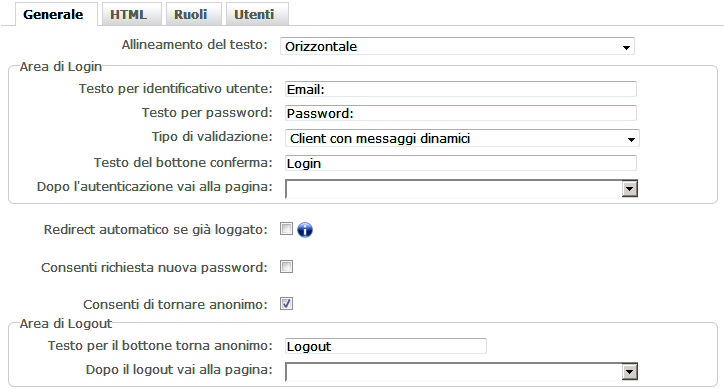Click the Area di Login group label
The image size is (724, 389).
click(x=60, y=67)
